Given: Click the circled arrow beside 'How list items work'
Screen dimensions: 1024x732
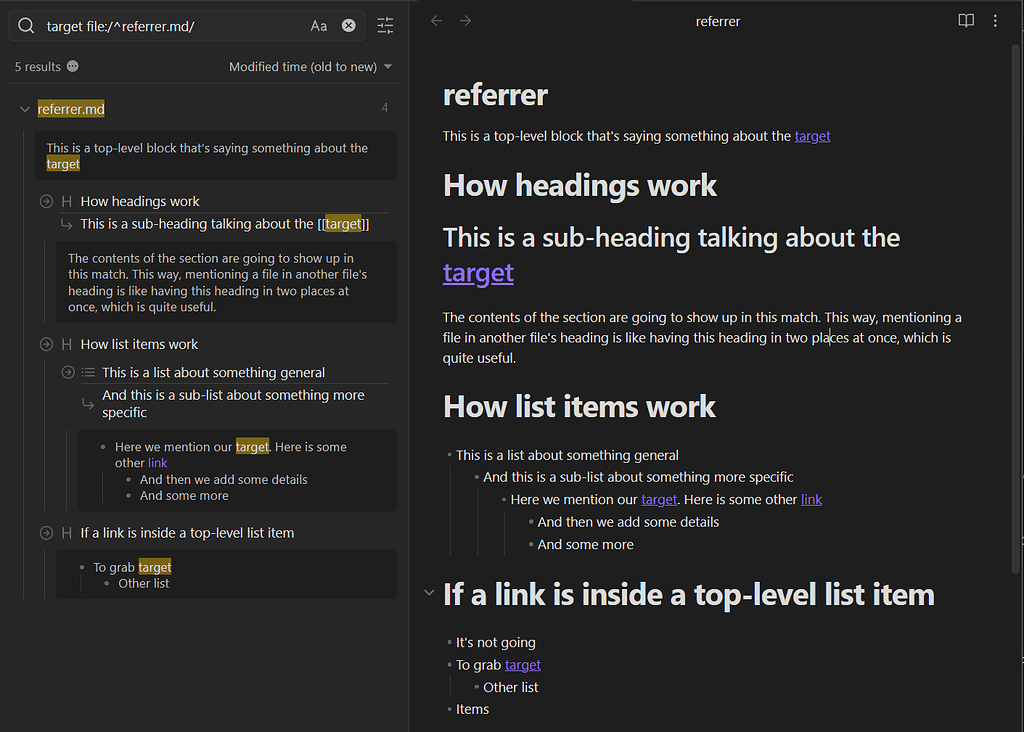Looking at the screenshot, I should pos(45,343).
